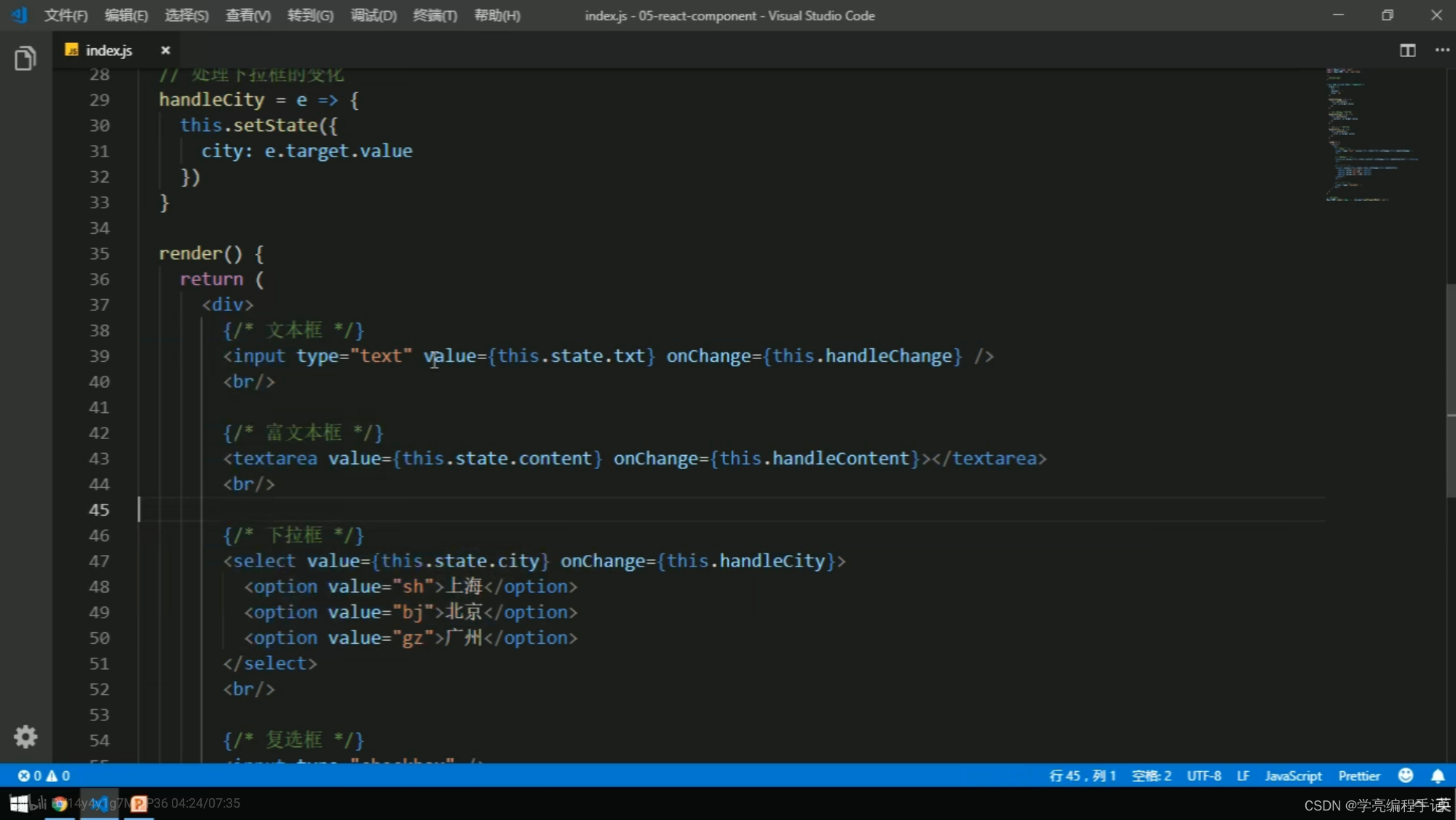Open the Explorer files icon in activity bar

pos(25,58)
